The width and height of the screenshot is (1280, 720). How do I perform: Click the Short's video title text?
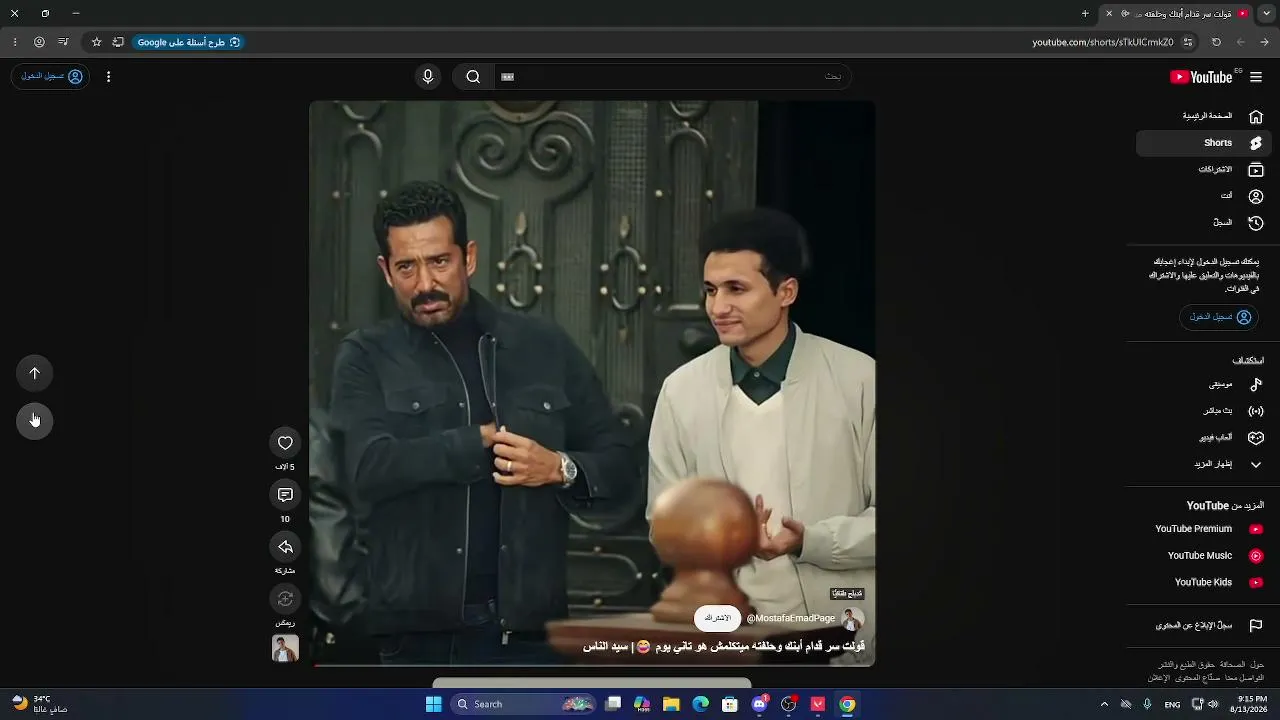click(724, 647)
